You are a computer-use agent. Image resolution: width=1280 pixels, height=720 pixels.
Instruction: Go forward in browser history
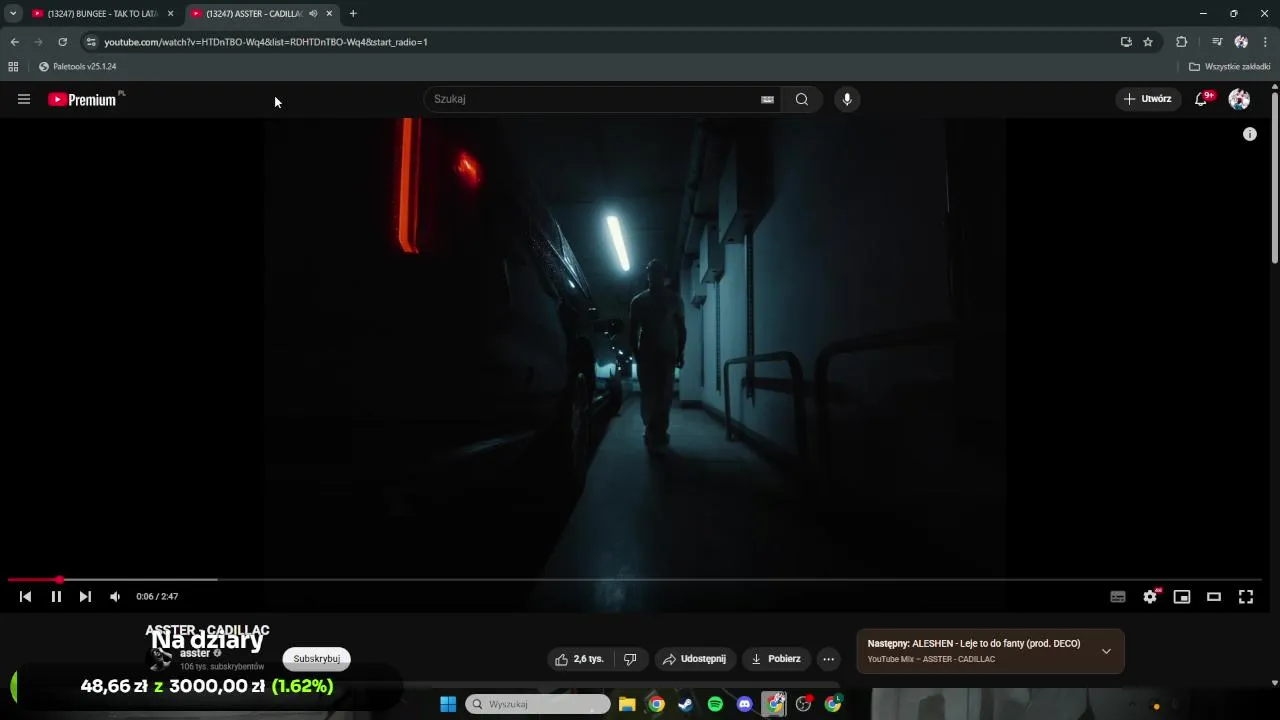(x=39, y=42)
